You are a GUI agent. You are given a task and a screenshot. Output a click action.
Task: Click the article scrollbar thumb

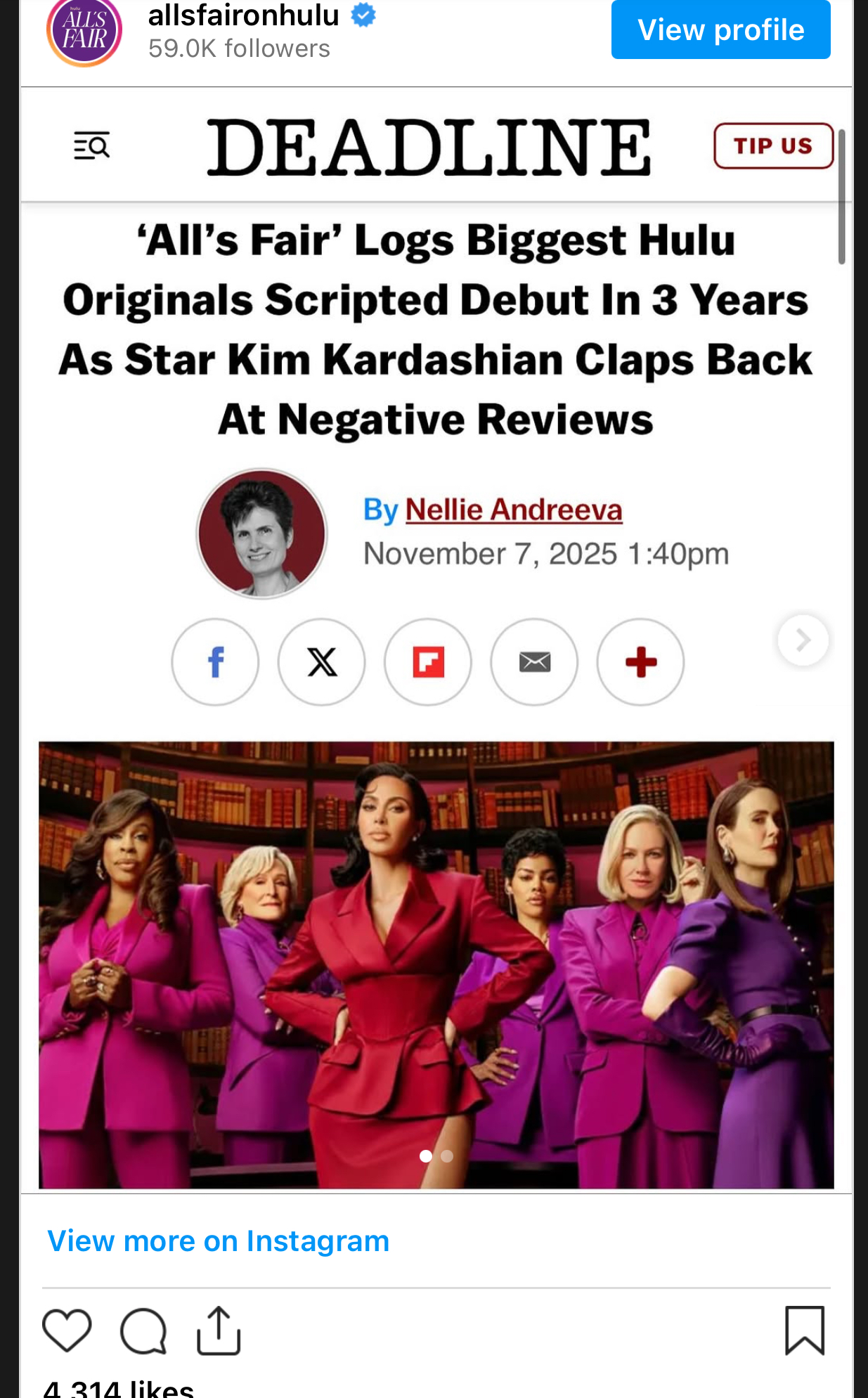841,197
